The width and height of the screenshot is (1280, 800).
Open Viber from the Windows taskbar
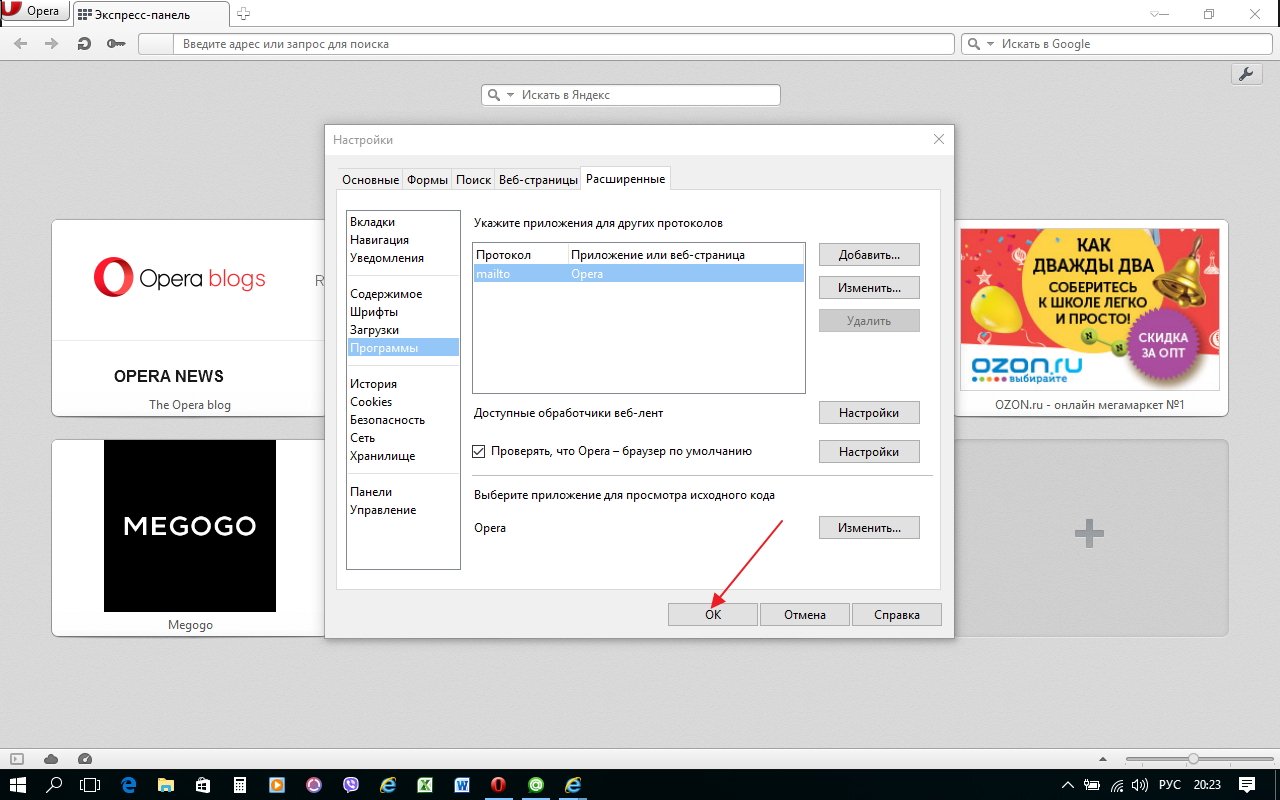coord(351,785)
